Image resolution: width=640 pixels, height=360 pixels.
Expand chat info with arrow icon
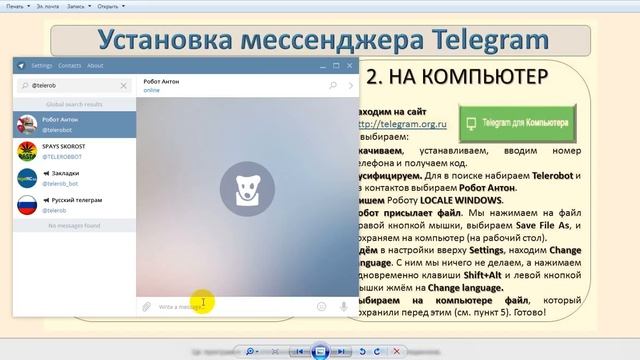[351, 85]
